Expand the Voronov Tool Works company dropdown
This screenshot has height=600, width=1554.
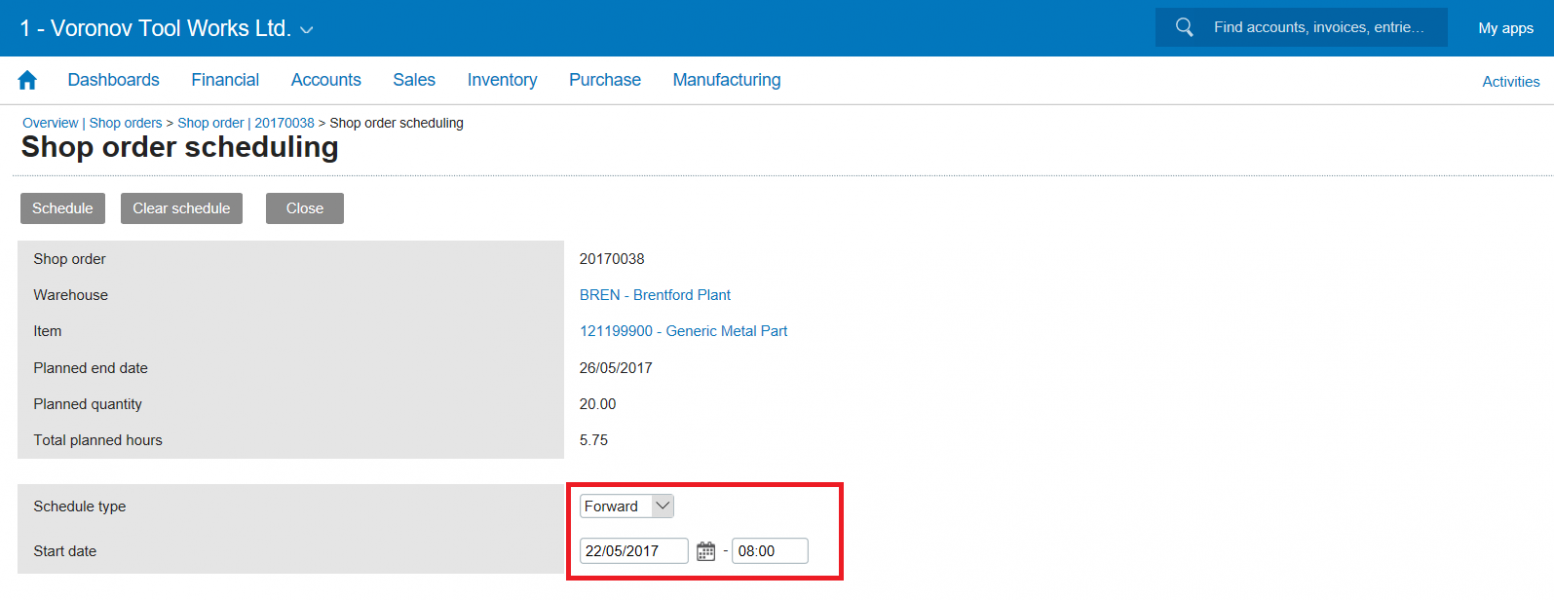pos(306,30)
